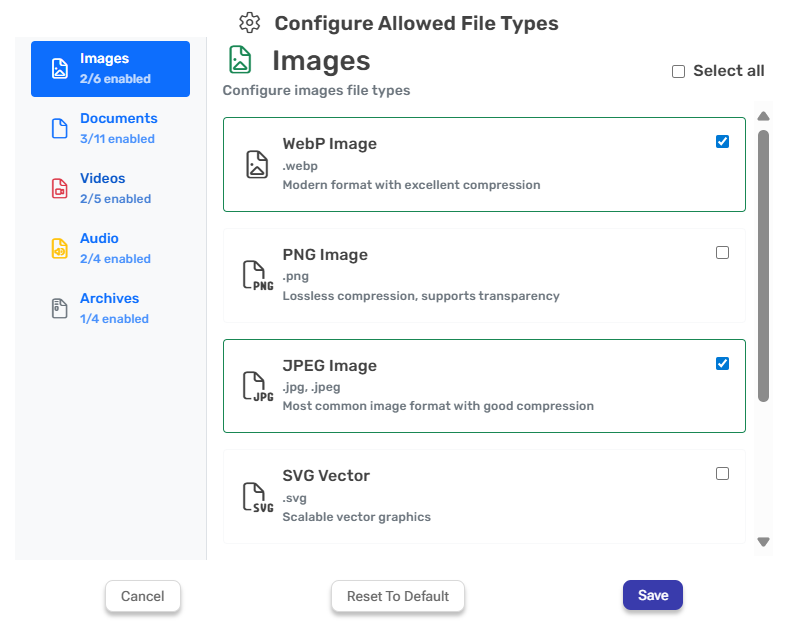Screen dimensions: 793x623
Task: Click the Documents file icon in sidebar
Action: pyautogui.click(x=60, y=129)
